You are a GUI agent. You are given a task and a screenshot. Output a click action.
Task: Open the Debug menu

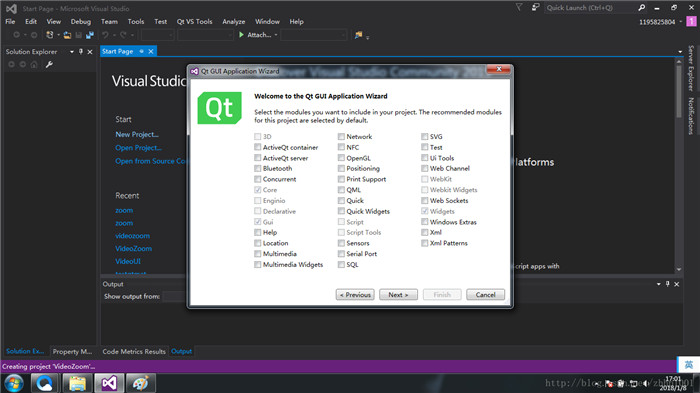point(81,21)
